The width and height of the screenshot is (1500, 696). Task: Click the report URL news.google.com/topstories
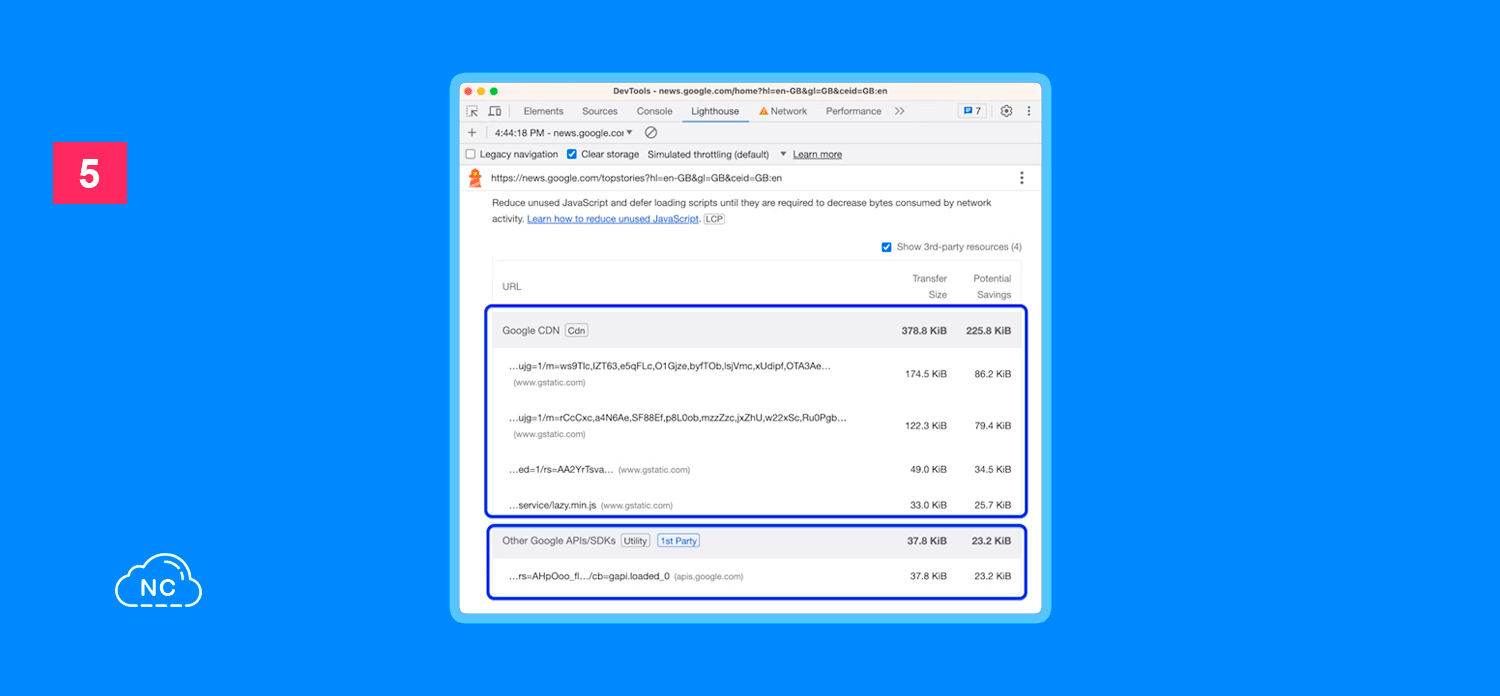636,178
